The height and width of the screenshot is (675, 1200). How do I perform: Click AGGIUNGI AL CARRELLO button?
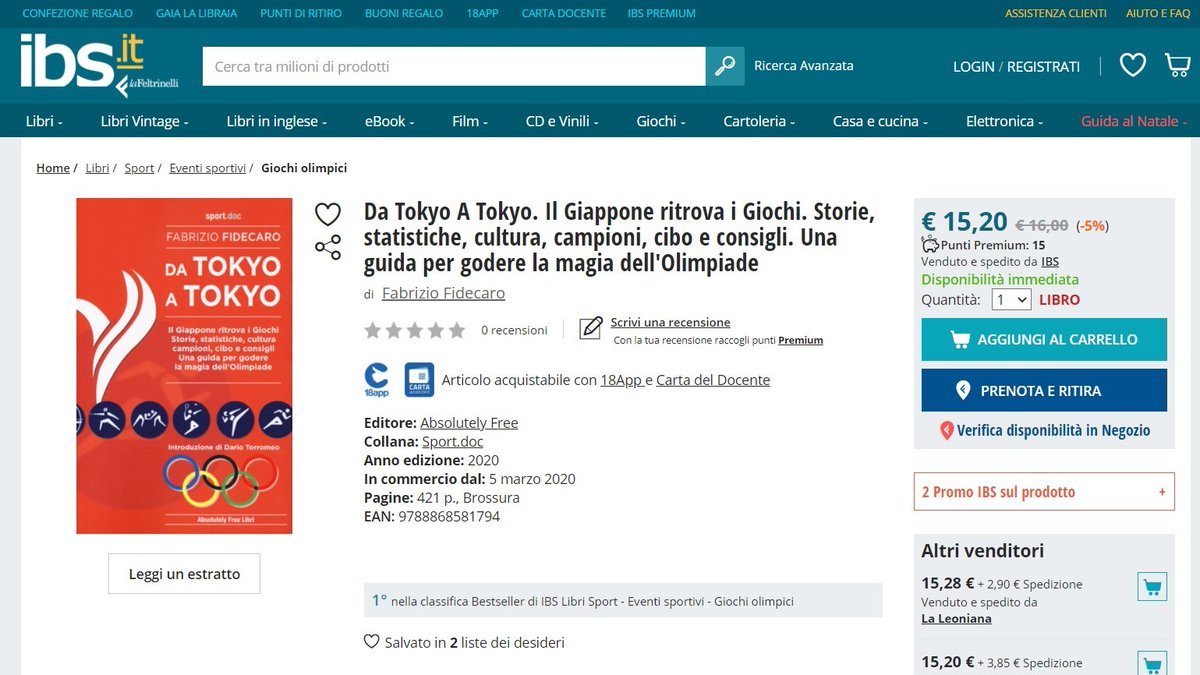1044,339
